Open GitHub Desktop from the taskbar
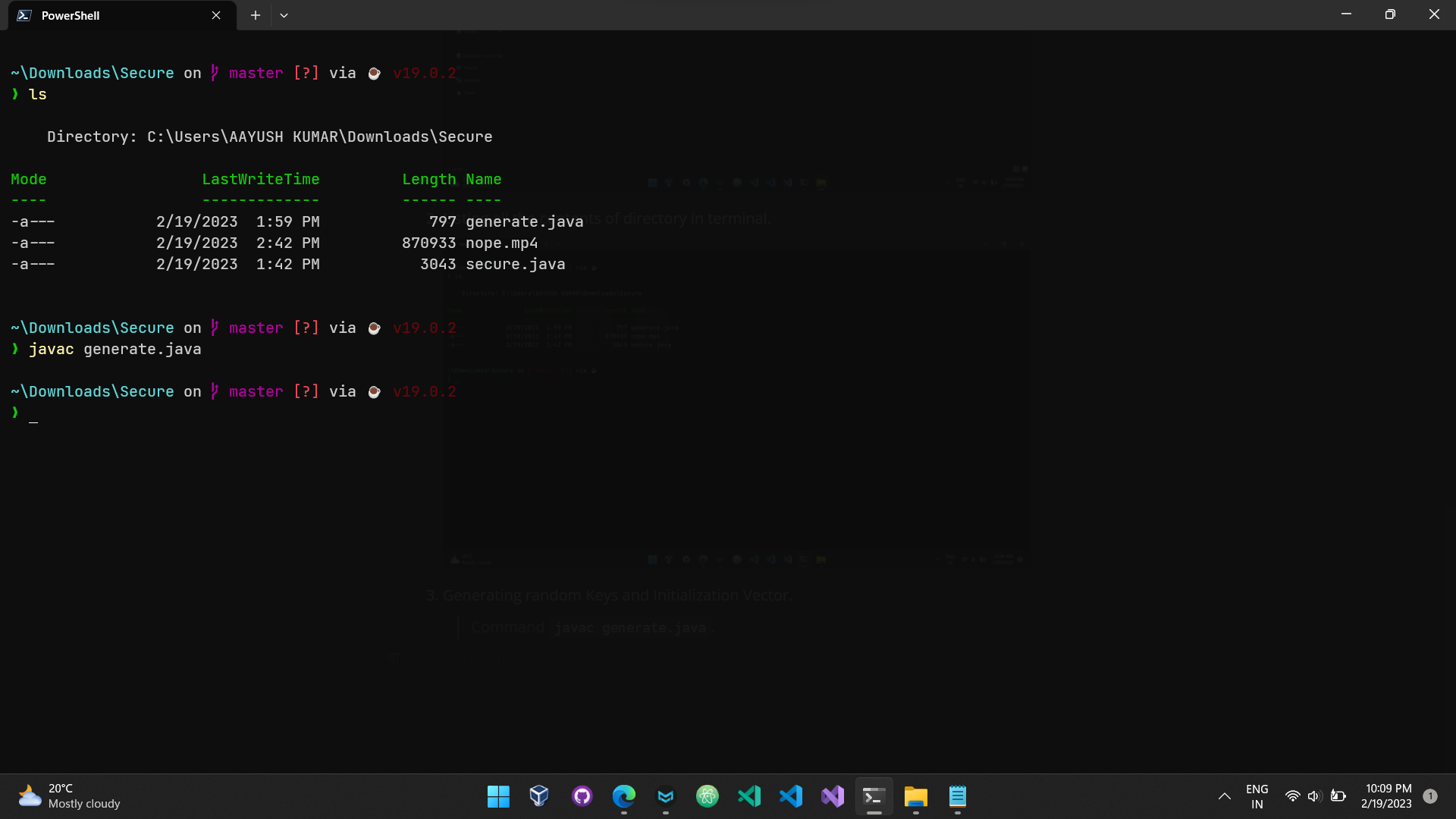Image resolution: width=1456 pixels, height=819 pixels. [582, 796]
